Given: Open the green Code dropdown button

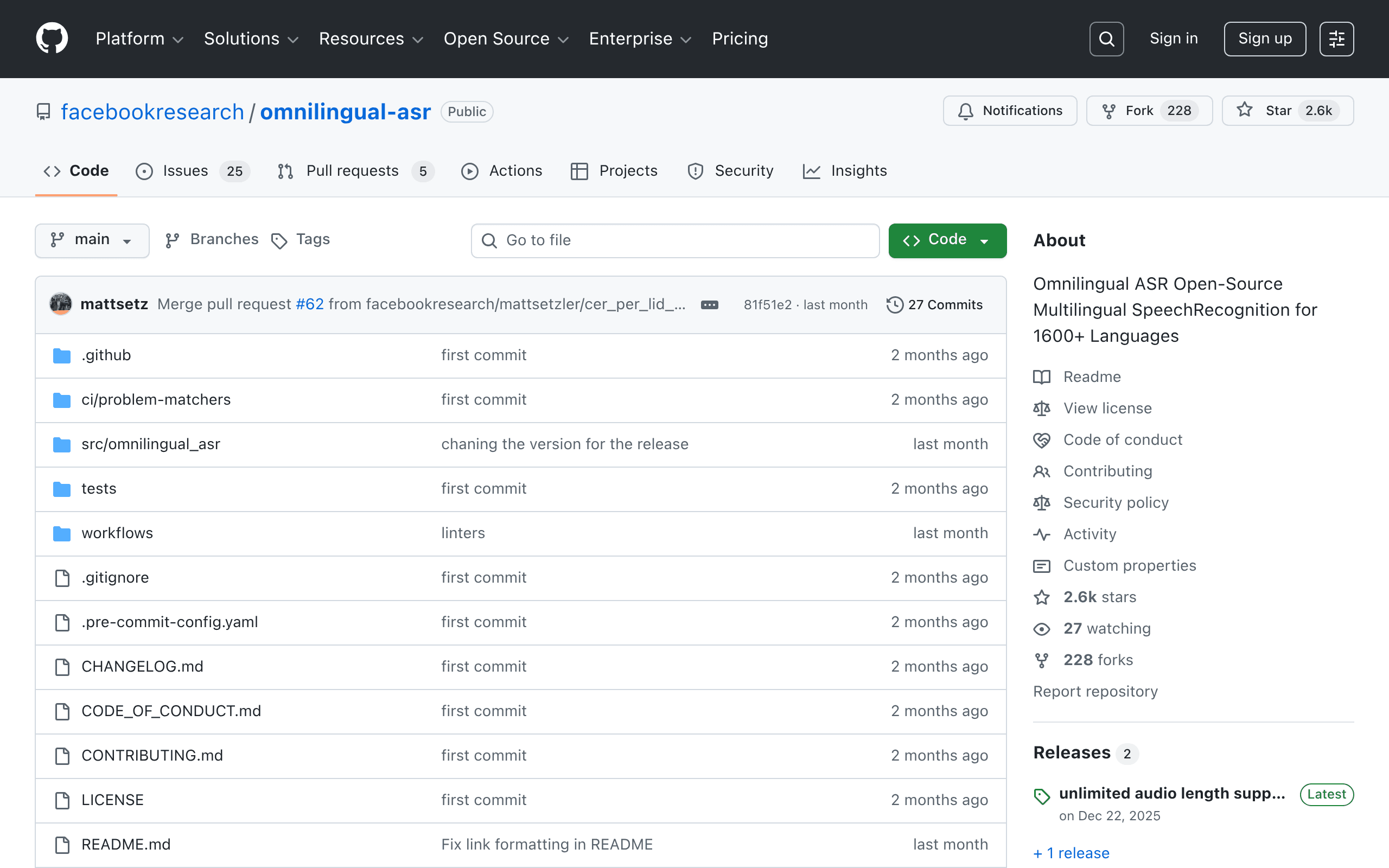Looking at the screenshot, I should (947, 240).
